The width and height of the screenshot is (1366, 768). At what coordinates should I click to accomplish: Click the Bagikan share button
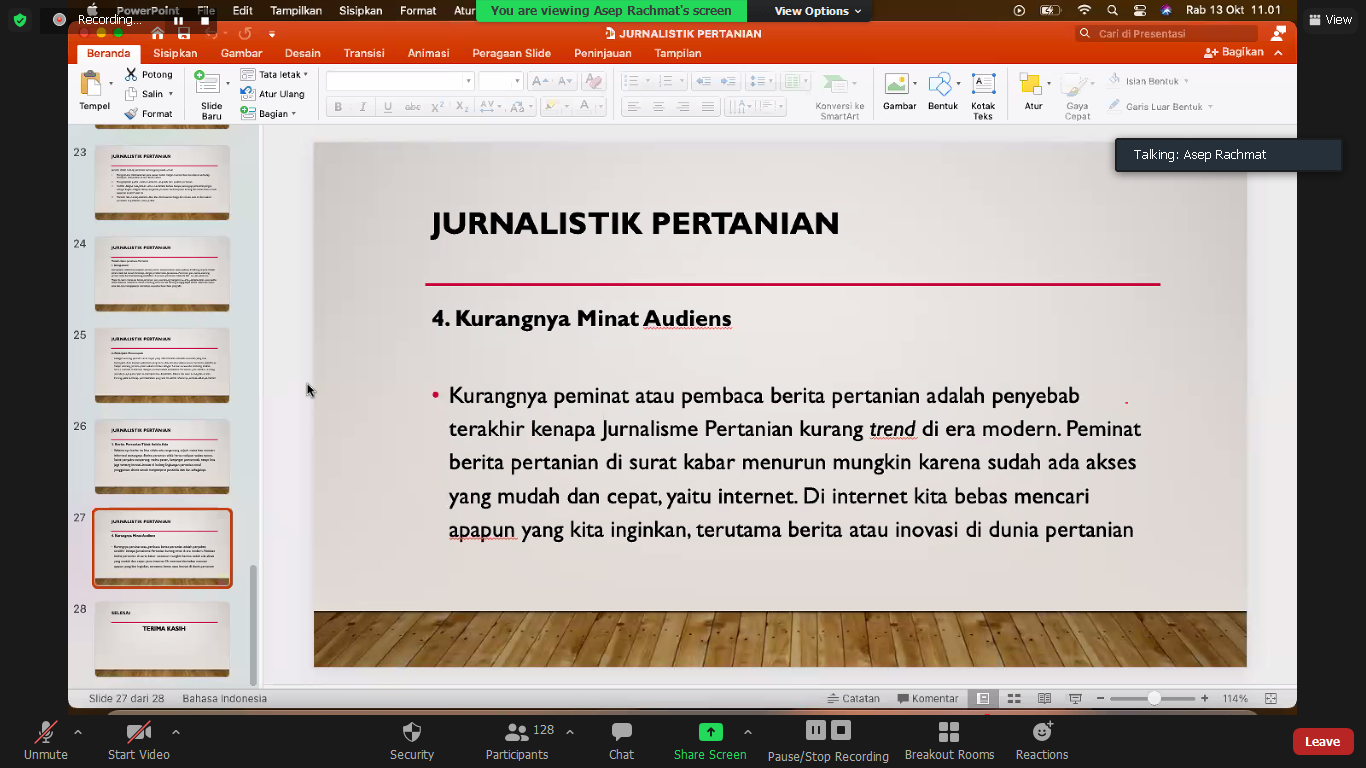[x=1234, y=53]
